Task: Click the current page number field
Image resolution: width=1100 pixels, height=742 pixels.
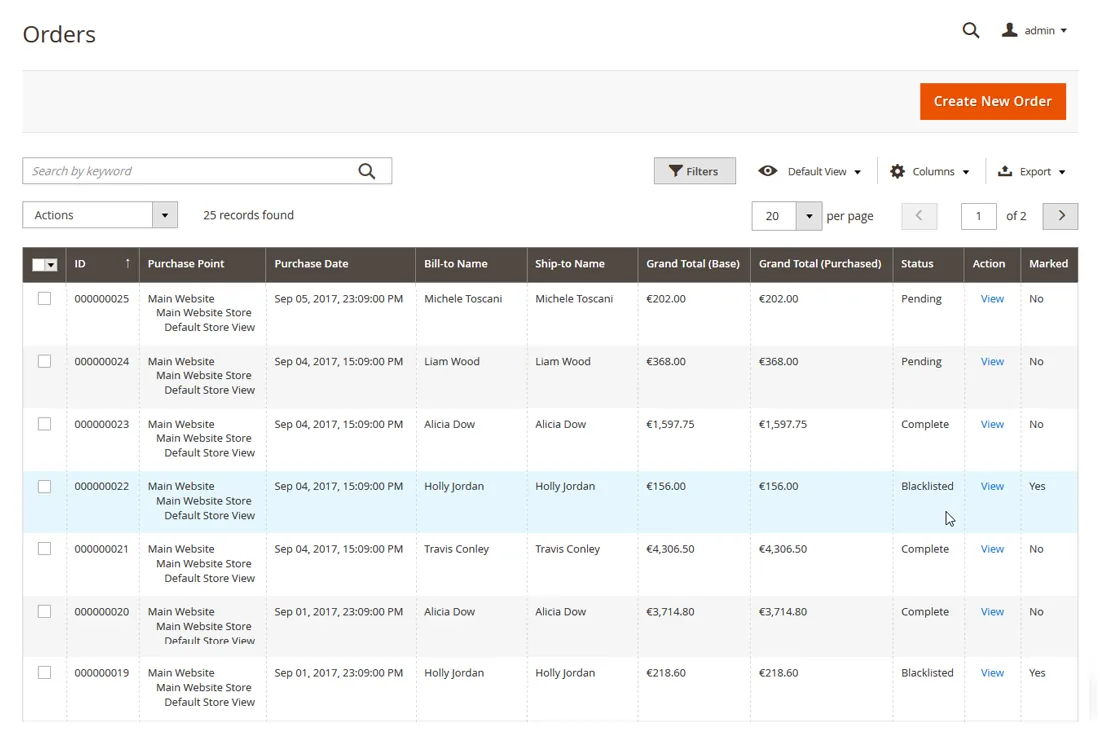Action: 979,216
